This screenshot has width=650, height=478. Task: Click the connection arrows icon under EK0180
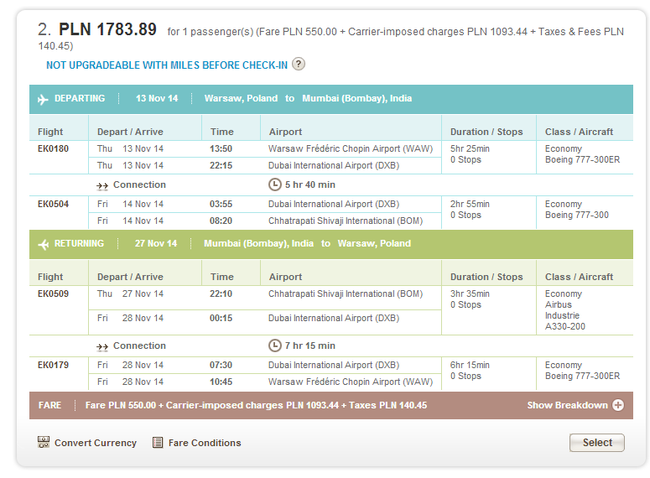[x=102, y=185]
